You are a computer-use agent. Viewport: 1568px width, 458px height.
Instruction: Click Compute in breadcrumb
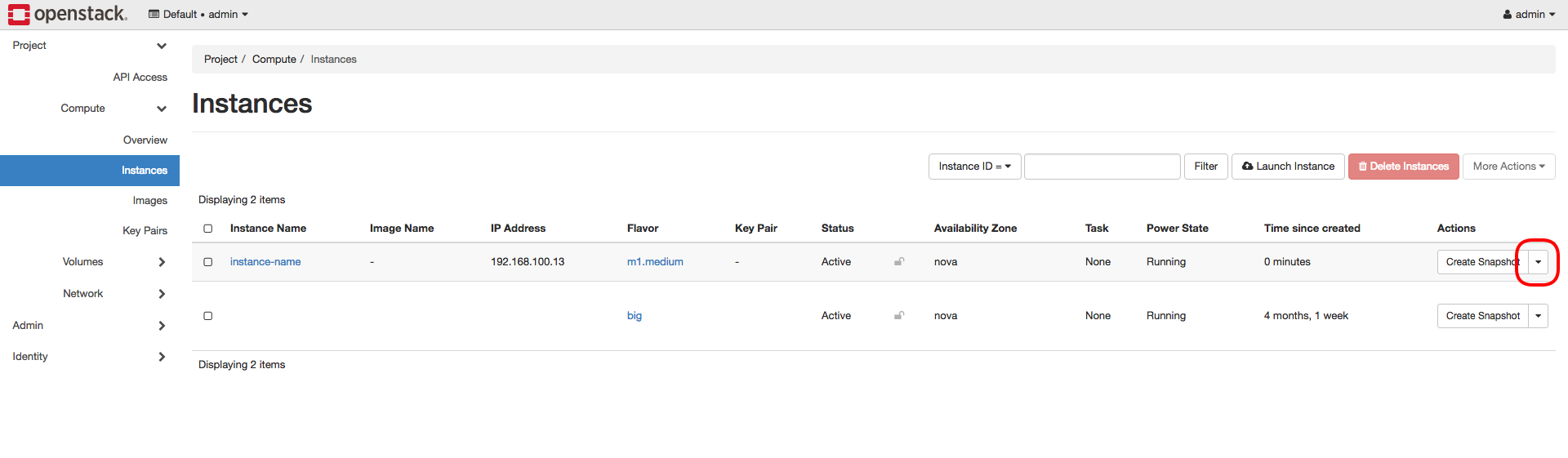click(274, 60)
